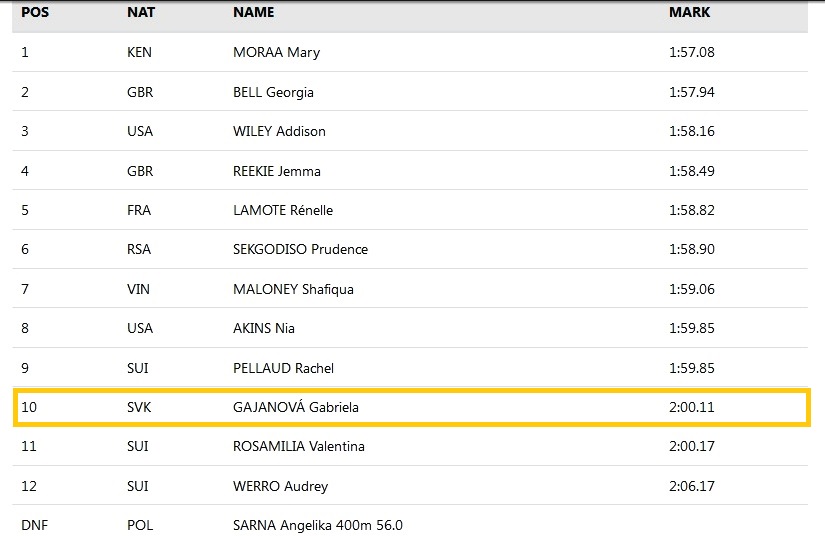Click ROSAMILIA Valentina's name
Image resolution: width=825 pixels, height=536 pixels.
[299, 446]
